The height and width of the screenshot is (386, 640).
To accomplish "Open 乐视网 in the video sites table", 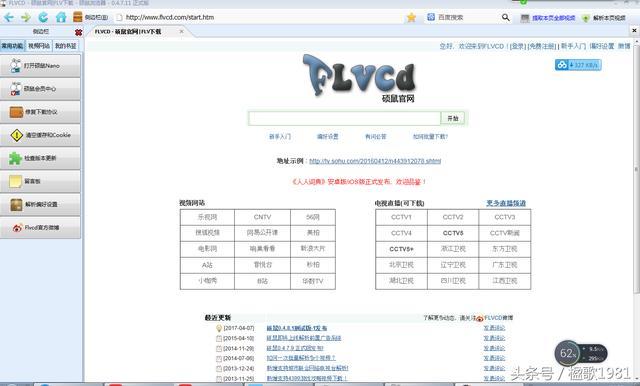I will coord(207,217).
